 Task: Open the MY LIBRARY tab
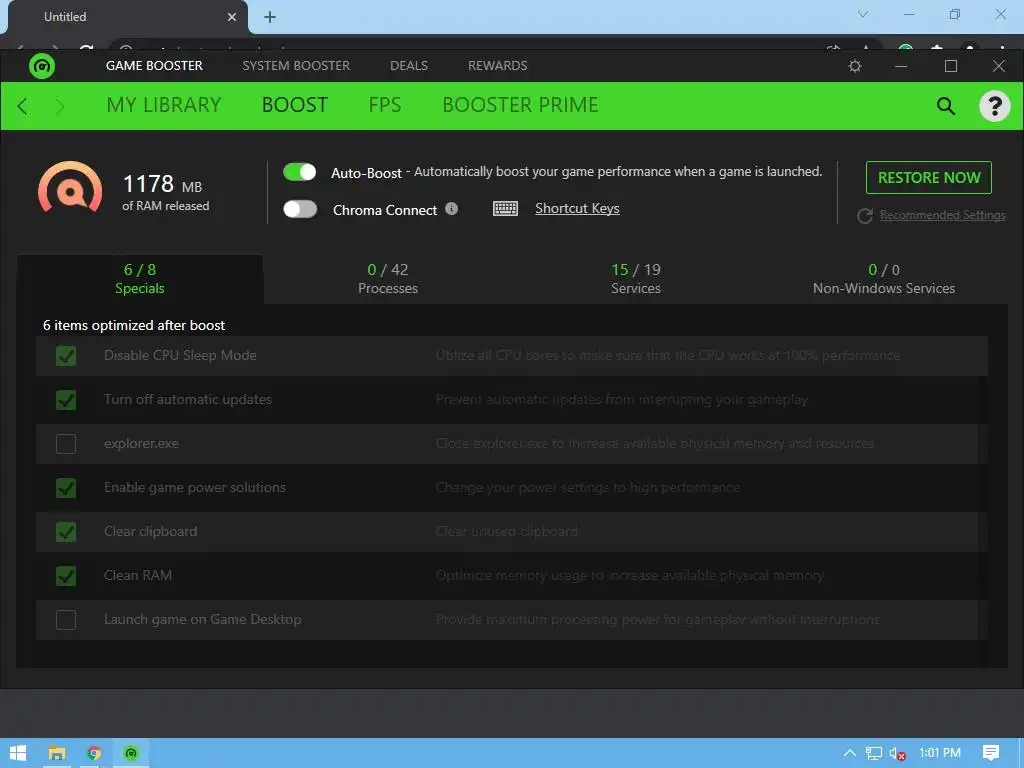pyautogui.click(x=164, y=105)
